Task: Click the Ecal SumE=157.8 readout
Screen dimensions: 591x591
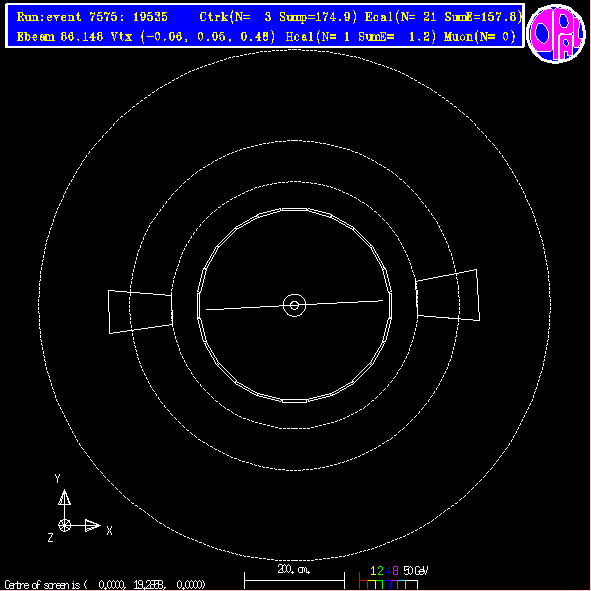Action: point(444,17)
